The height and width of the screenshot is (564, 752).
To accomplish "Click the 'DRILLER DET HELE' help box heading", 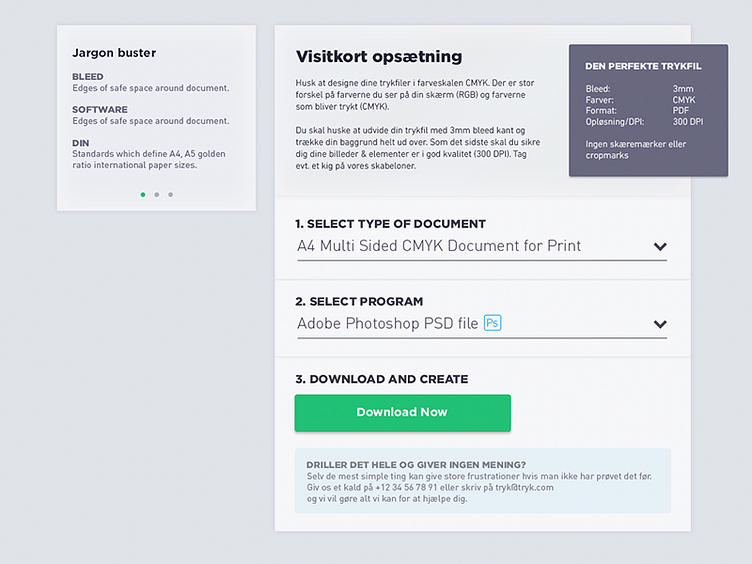I will [x=416, y=465].
